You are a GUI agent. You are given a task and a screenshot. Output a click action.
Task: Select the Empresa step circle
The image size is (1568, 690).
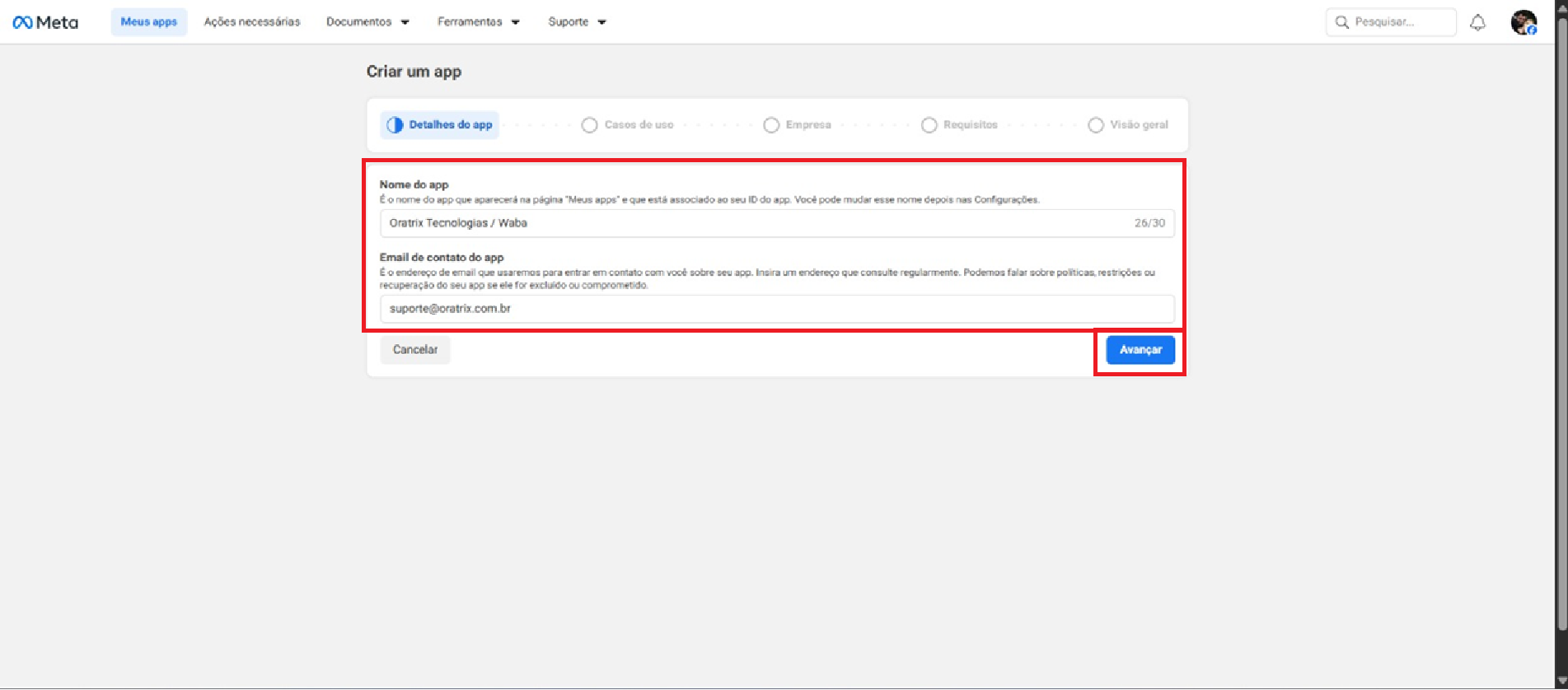tap(771, 125)
